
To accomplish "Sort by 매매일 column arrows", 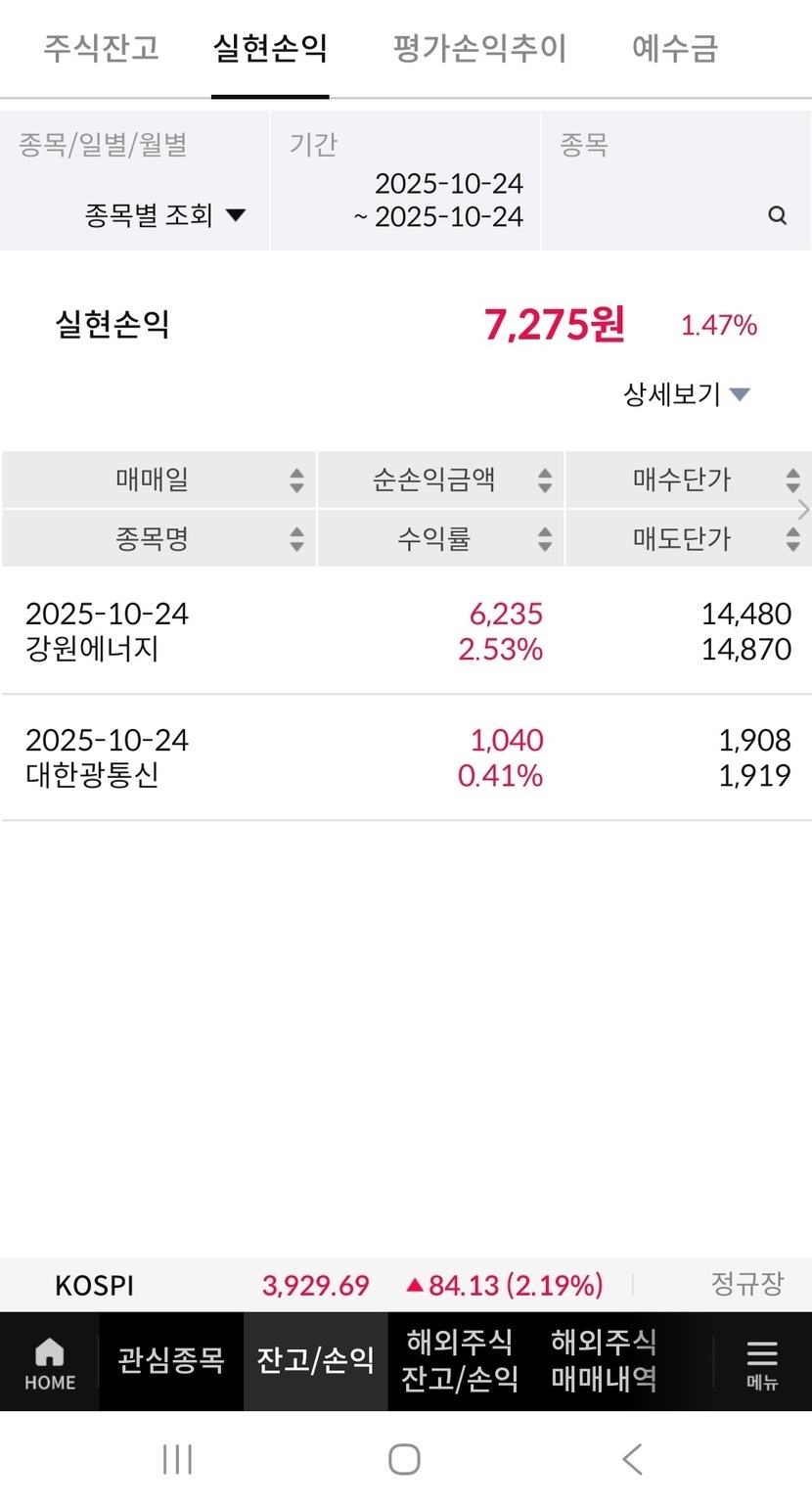I will 296,480.
